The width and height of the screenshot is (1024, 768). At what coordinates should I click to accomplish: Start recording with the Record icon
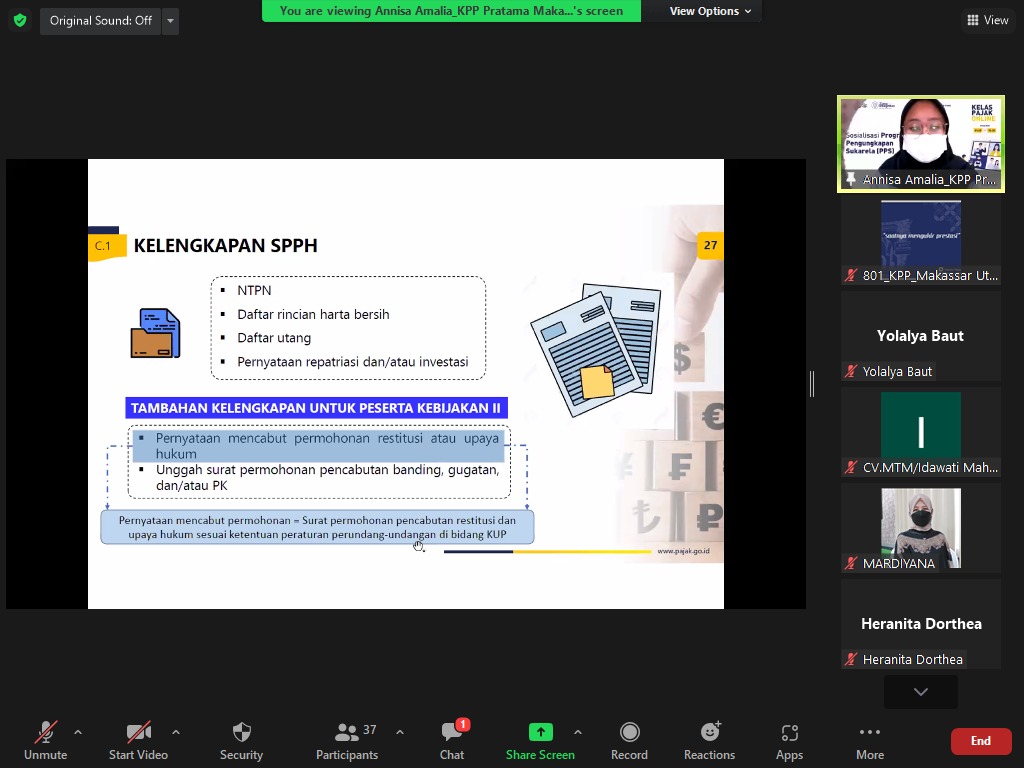point(629,741)
